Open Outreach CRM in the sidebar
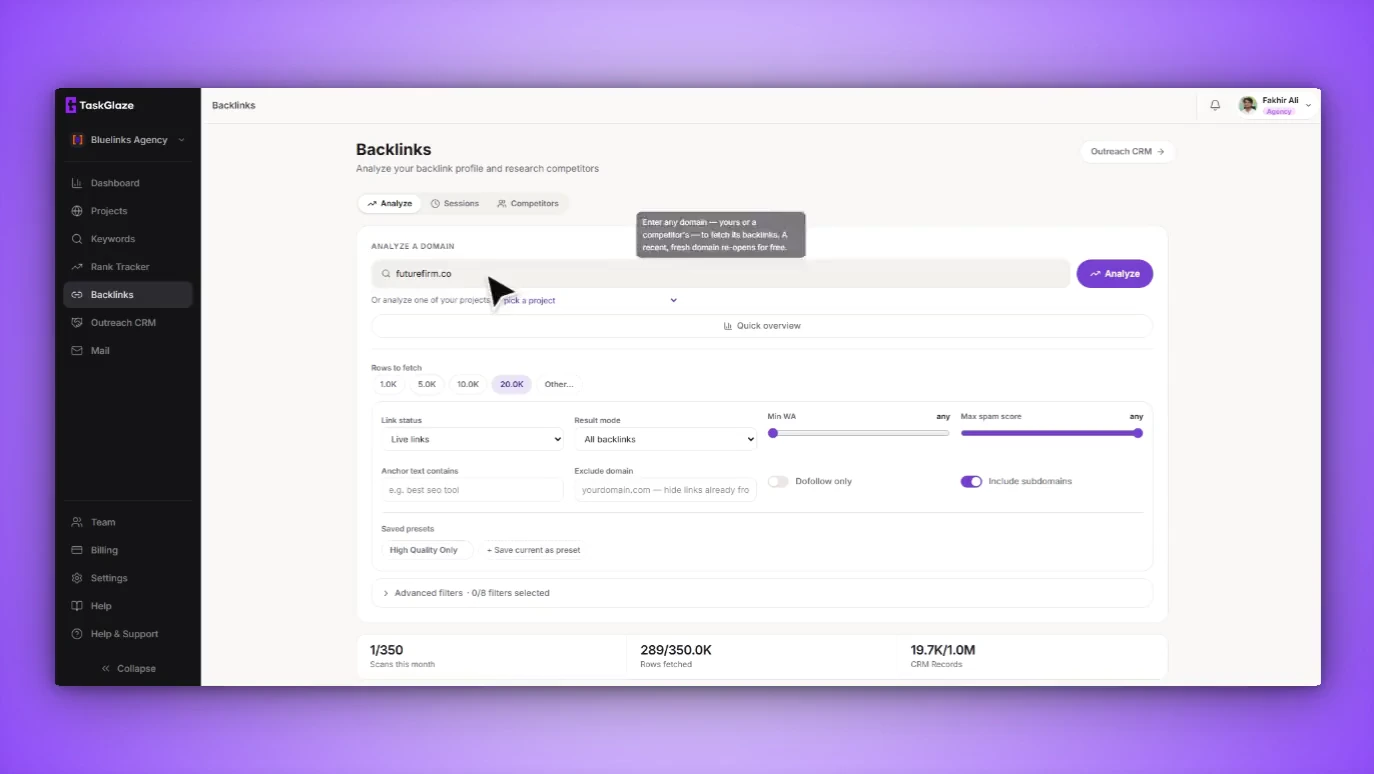The image size is (1374, 774). click(128, 323)
